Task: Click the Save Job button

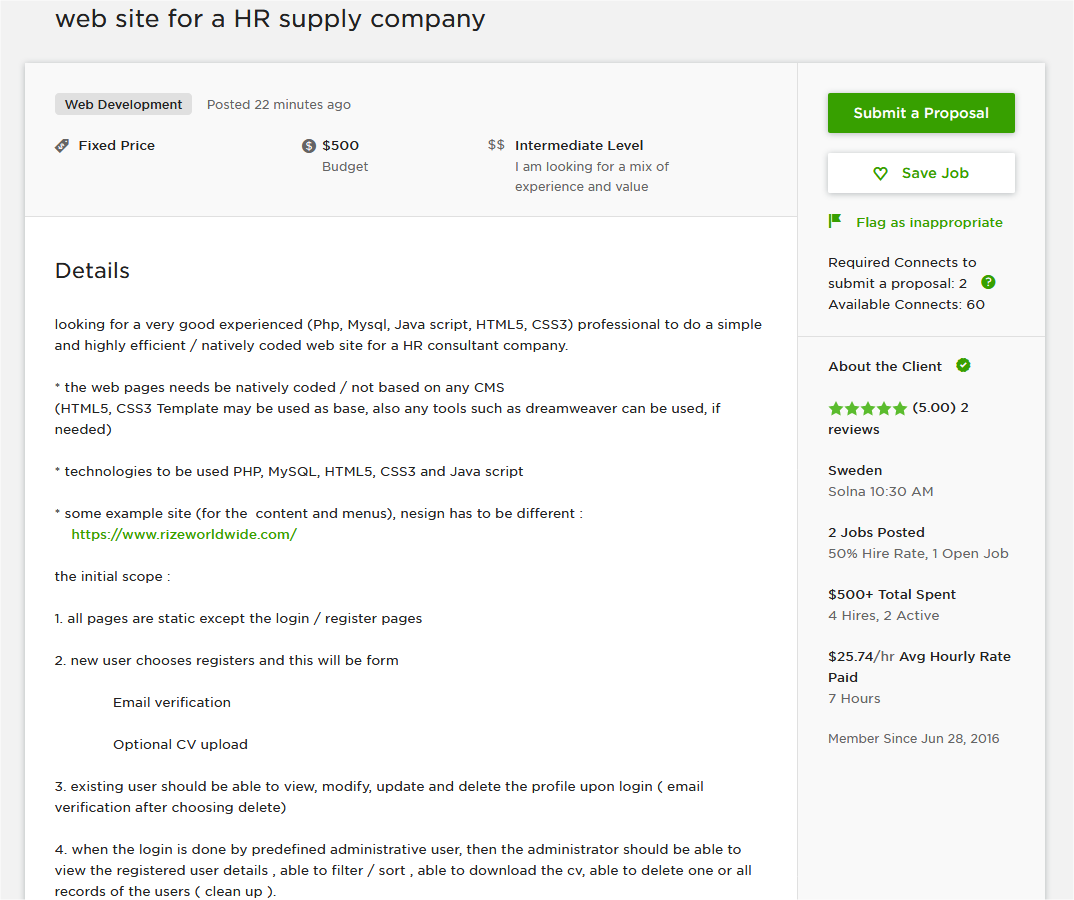Action: click(921, 172)
